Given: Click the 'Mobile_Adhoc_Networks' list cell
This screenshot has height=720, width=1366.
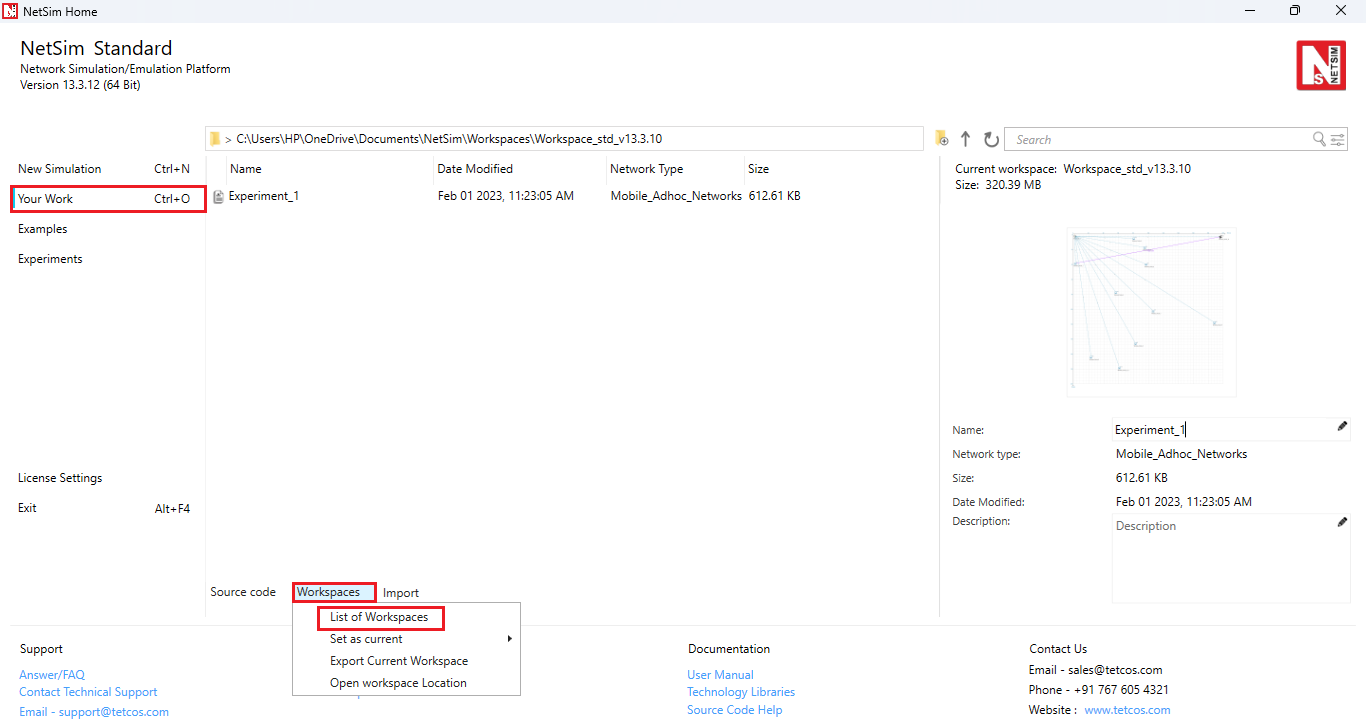Looking at the screenshot, I should click(x=676, y=196).
